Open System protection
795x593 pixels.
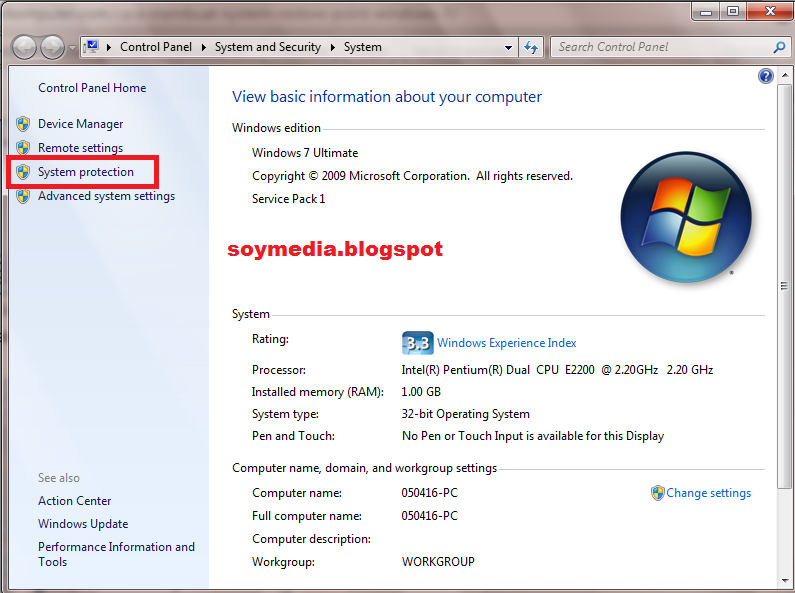click(86, 172)
